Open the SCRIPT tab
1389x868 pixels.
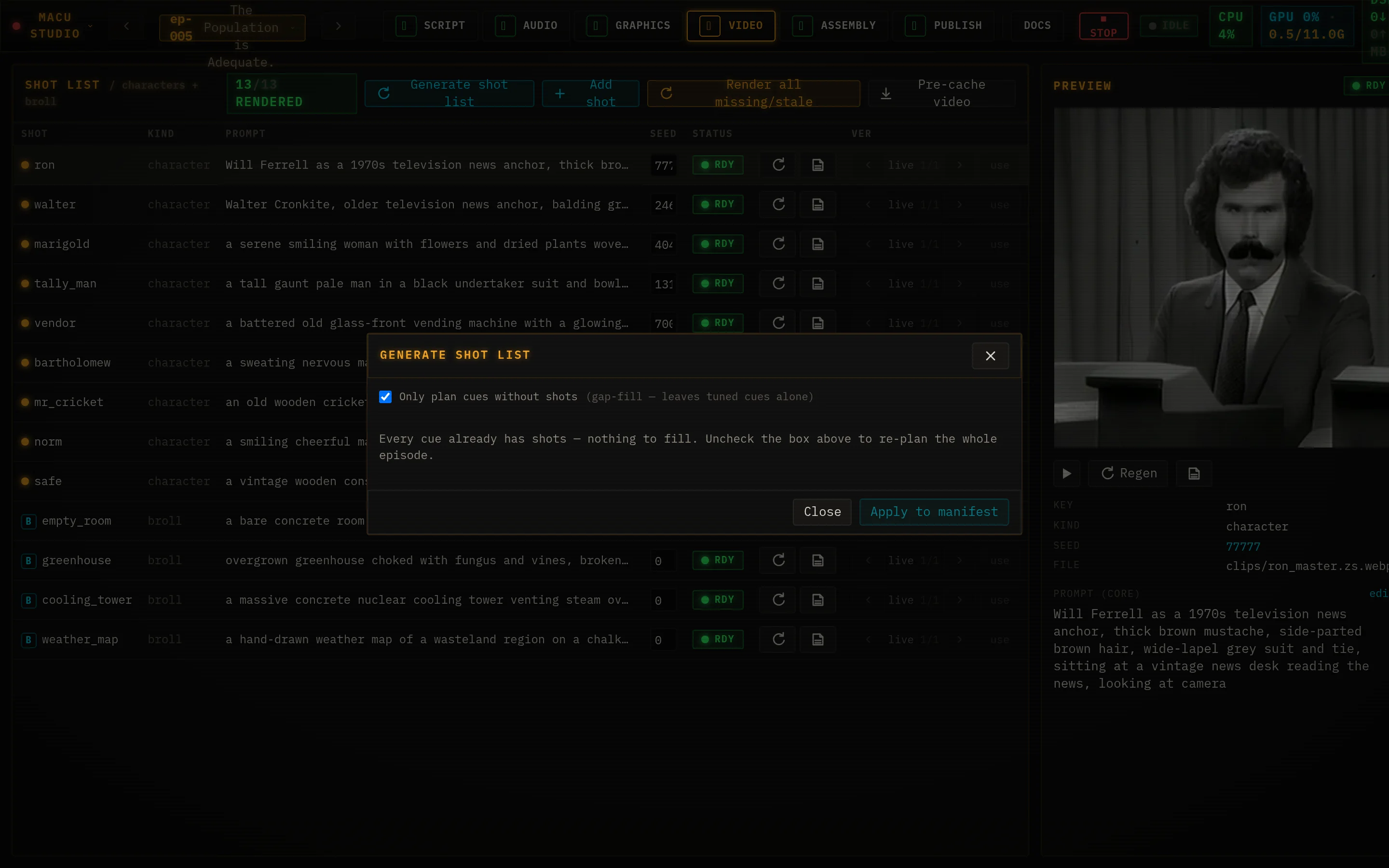click(431, 26)
